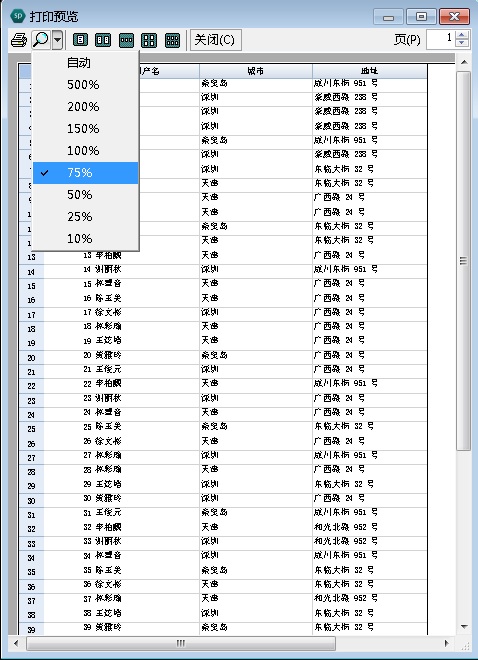
Task: Select the 150% zoom option
Action: [85, 128]
